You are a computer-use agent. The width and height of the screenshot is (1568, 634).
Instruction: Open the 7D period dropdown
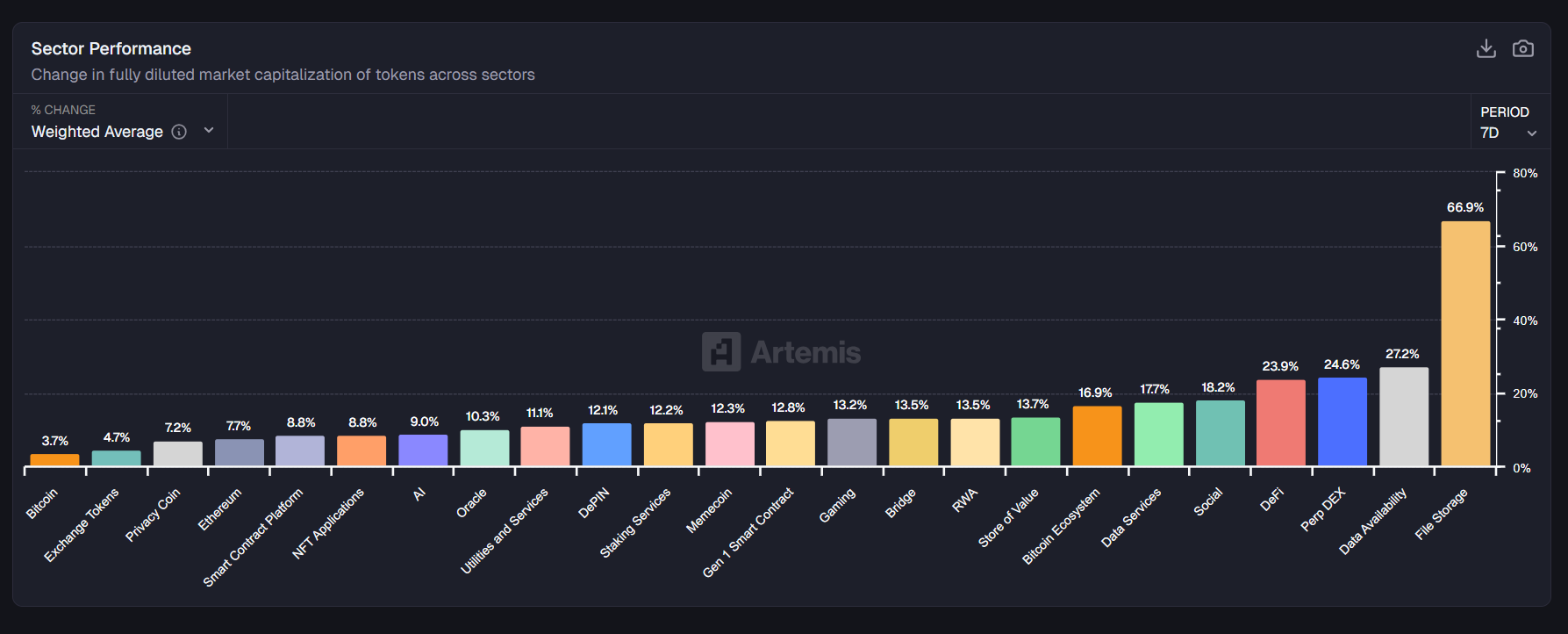click(x=1507, y=133)
